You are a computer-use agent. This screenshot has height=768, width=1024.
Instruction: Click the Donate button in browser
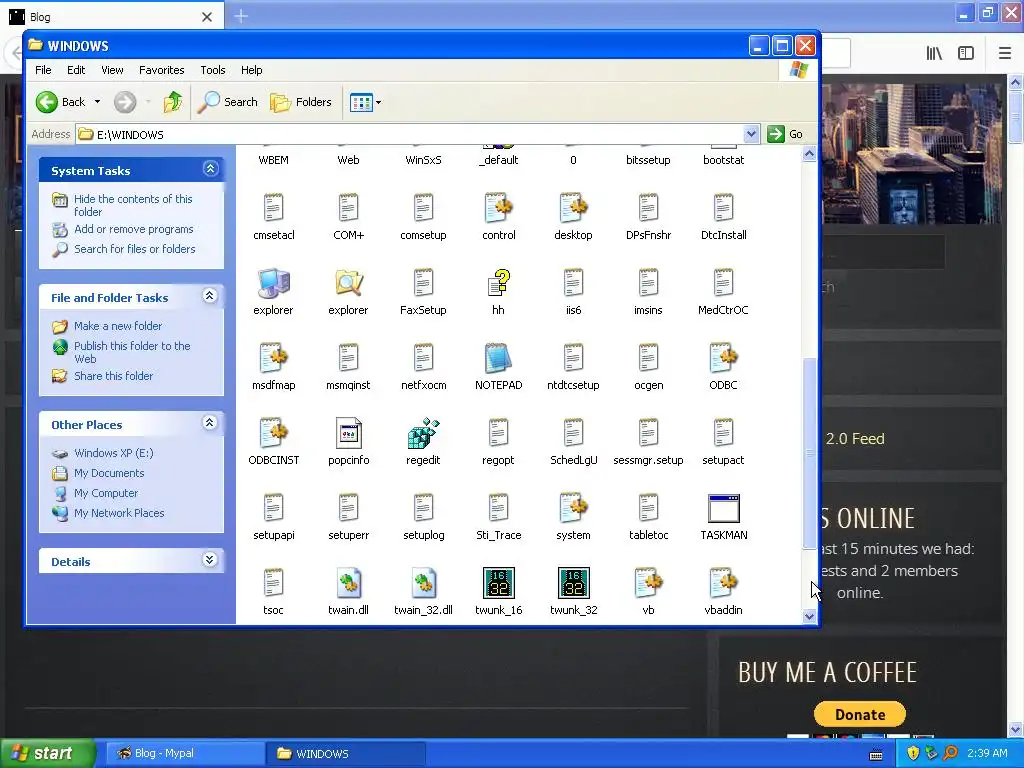pyautogui.click(x=860, y=714)
